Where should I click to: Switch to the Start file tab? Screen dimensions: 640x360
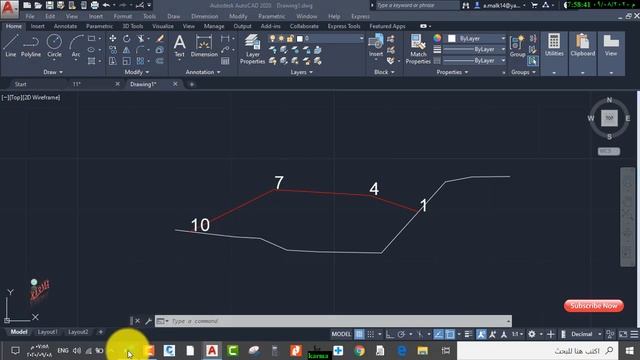20,84
